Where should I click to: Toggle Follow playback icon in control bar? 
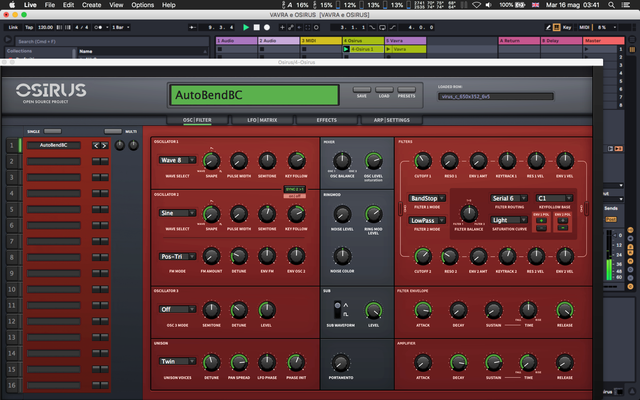point(192,27)
